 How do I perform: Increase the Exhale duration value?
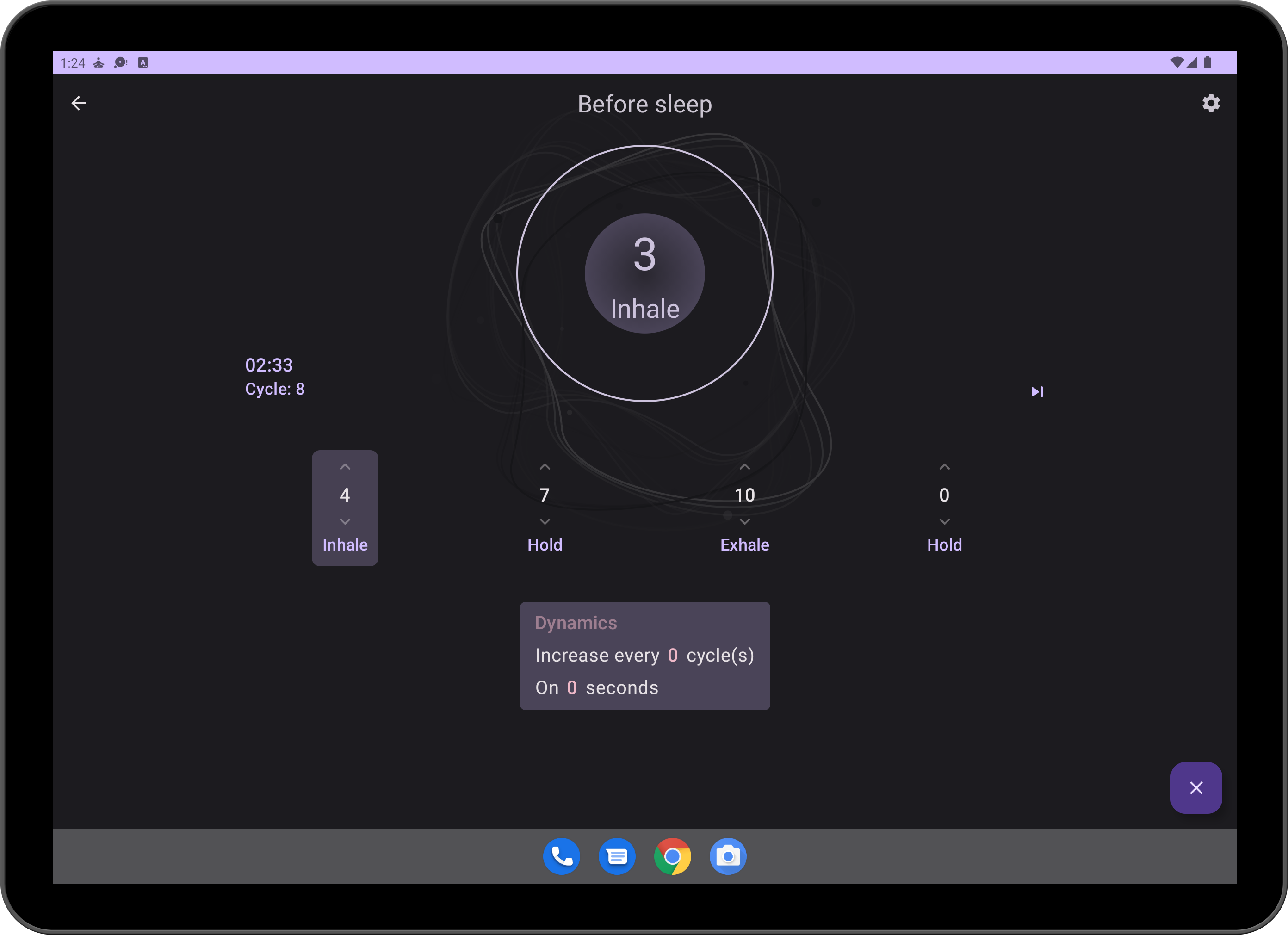[x=744, y=467]
